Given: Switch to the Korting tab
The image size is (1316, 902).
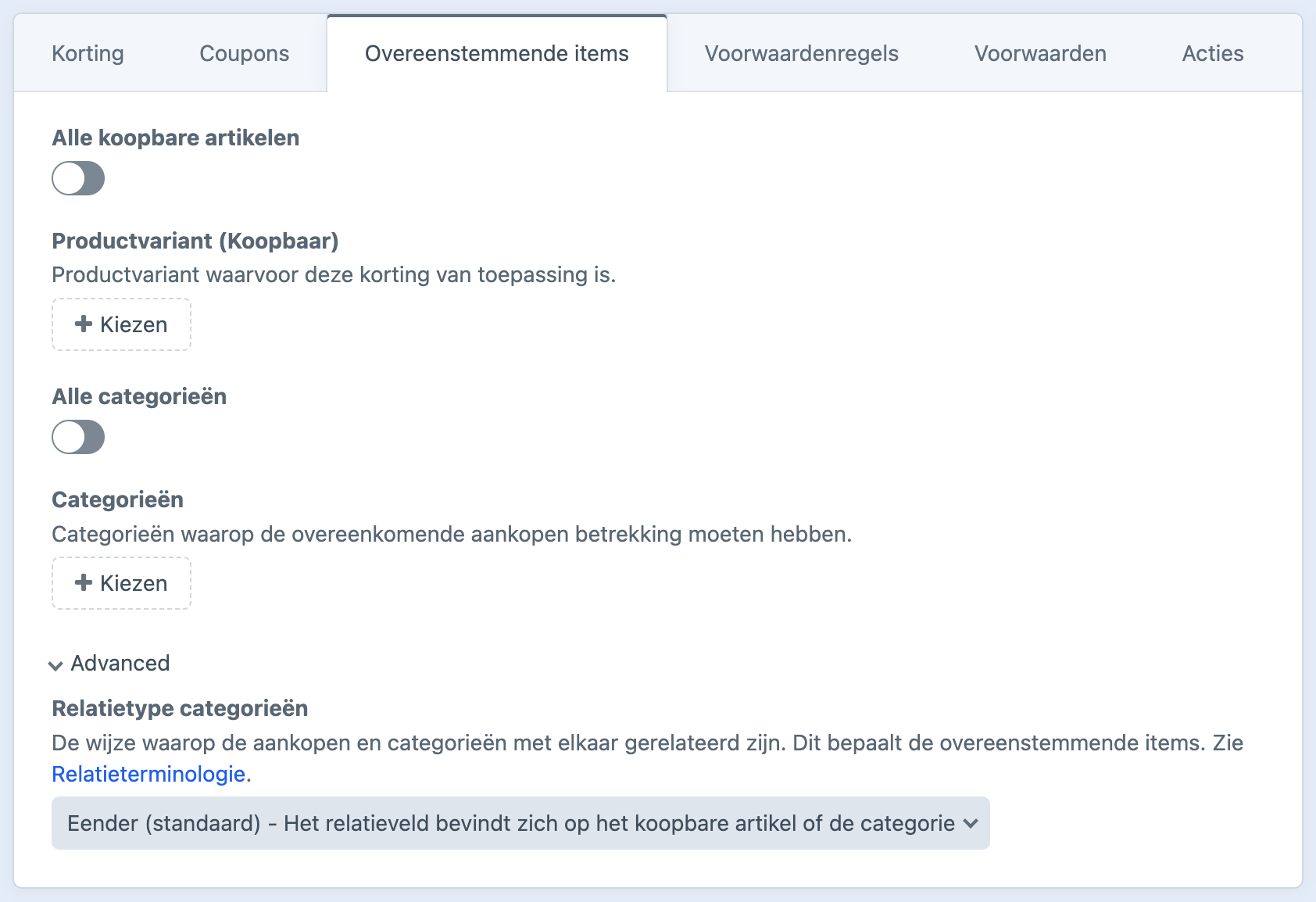Looking at the screenshot, I should point(88,53).
